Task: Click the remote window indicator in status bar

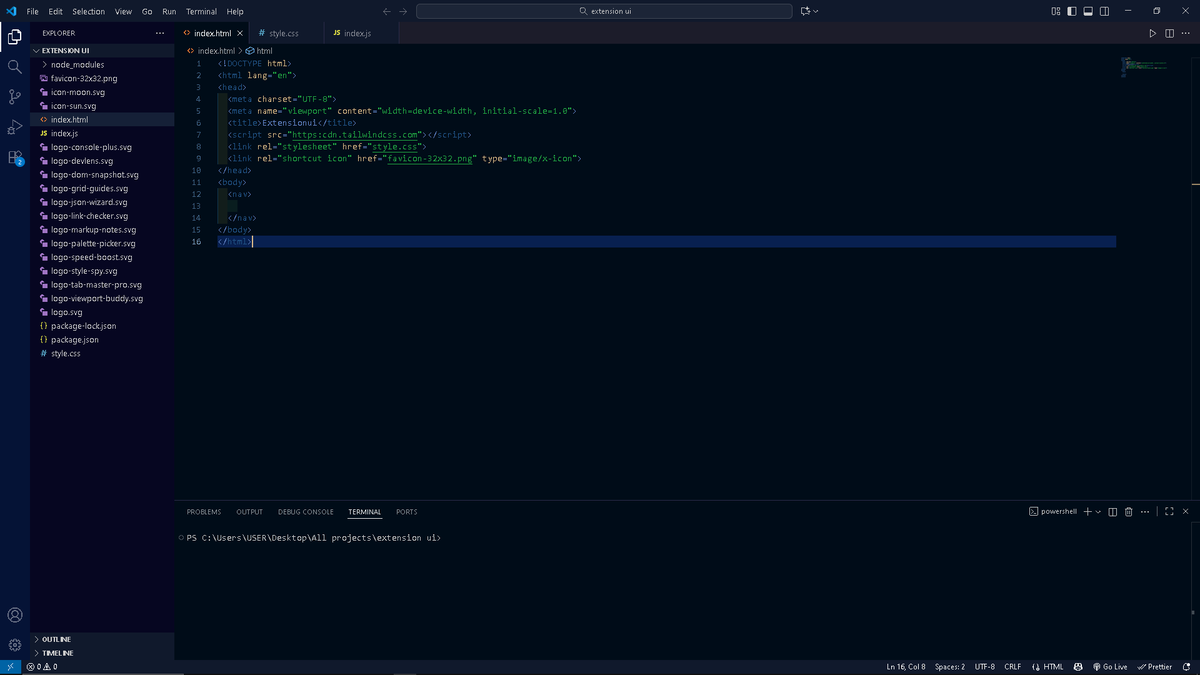Action: (10, 667)
